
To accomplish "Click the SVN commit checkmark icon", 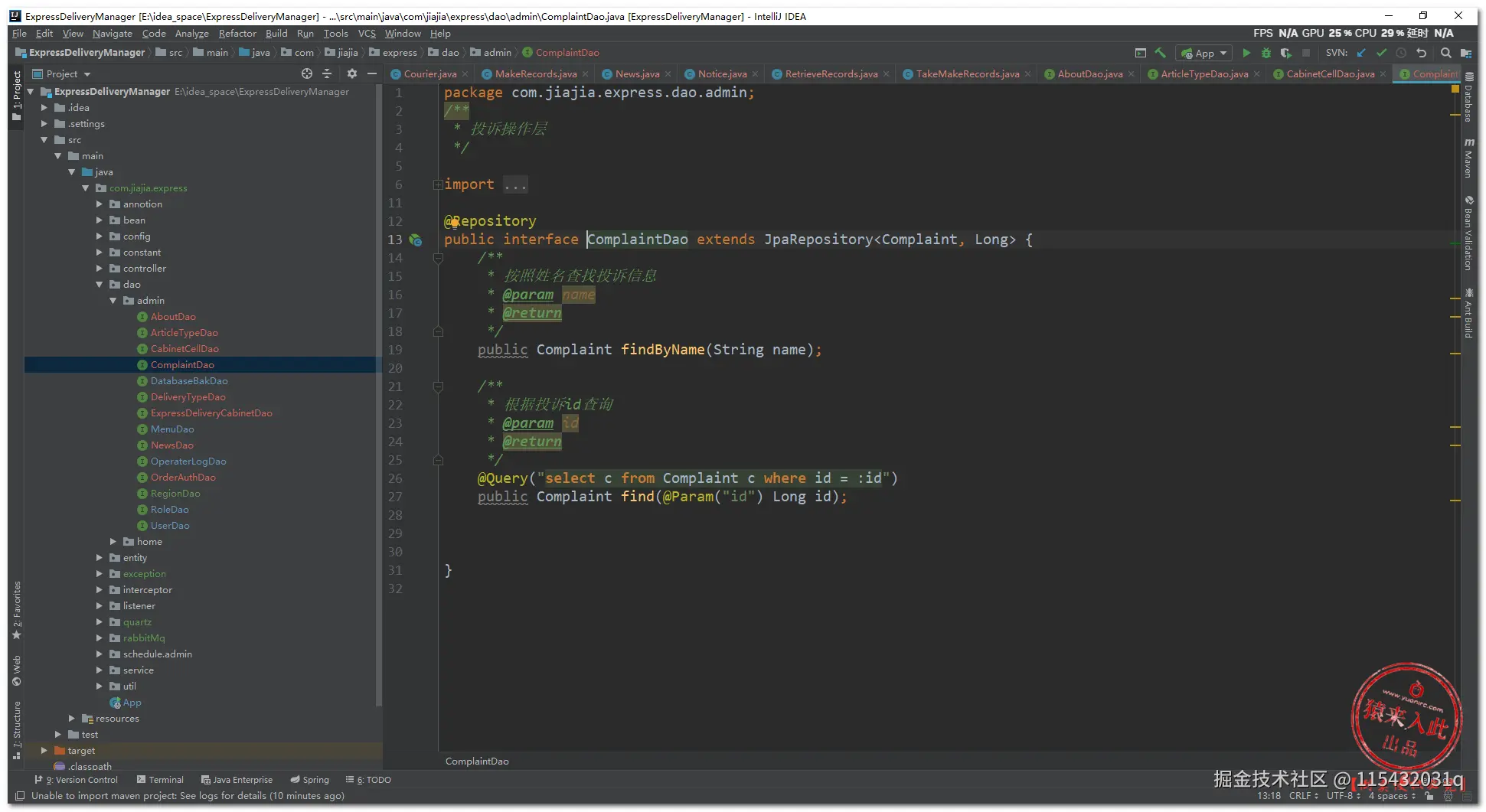I will [1381, 53].
